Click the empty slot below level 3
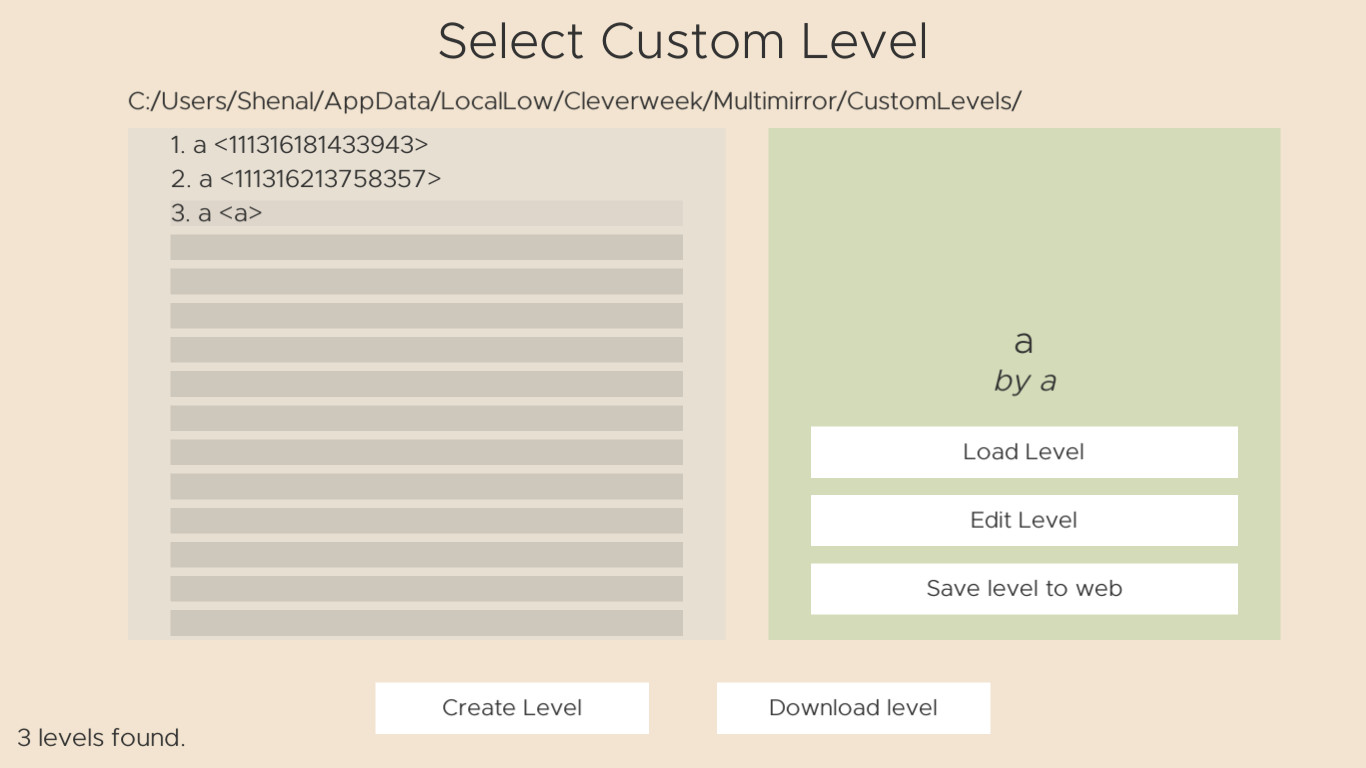 coord(427,247)
